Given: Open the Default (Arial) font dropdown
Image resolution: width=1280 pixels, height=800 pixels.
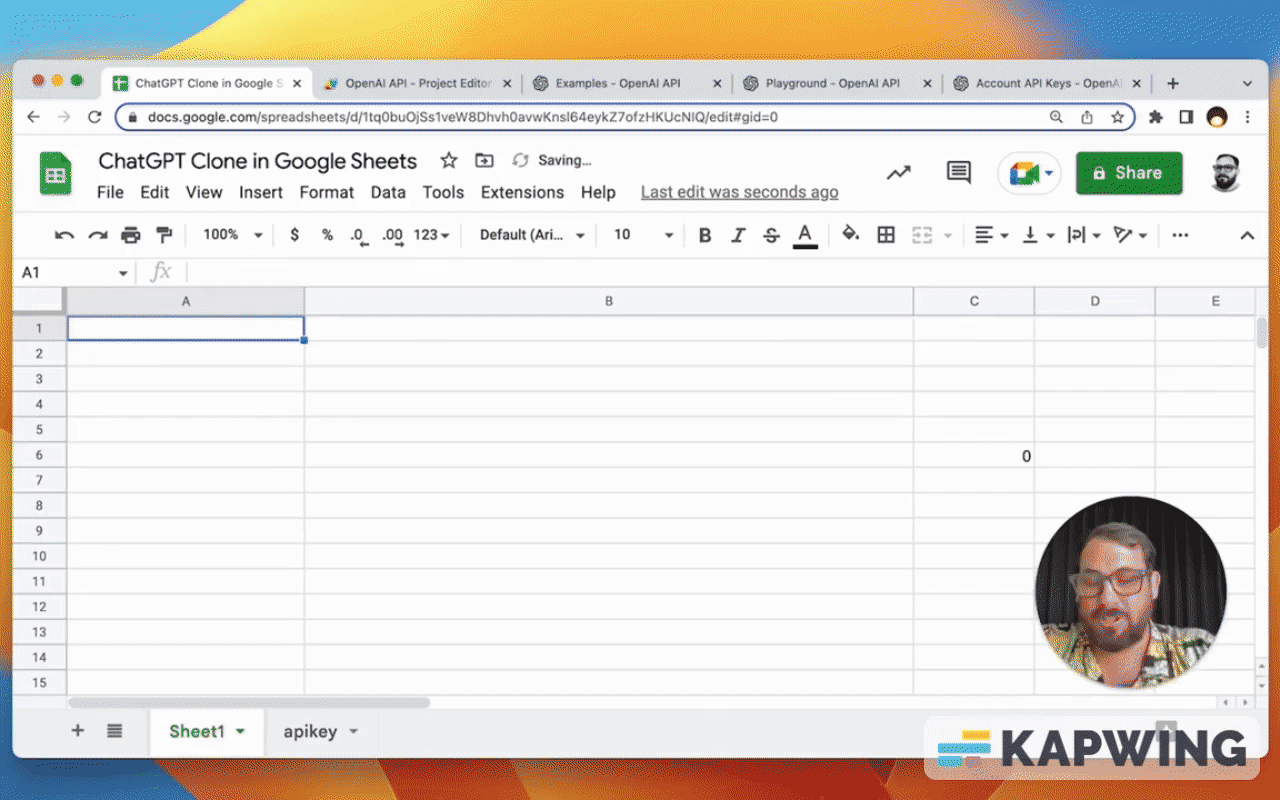Looking at the screenshot, I should [x=533, y=235].
